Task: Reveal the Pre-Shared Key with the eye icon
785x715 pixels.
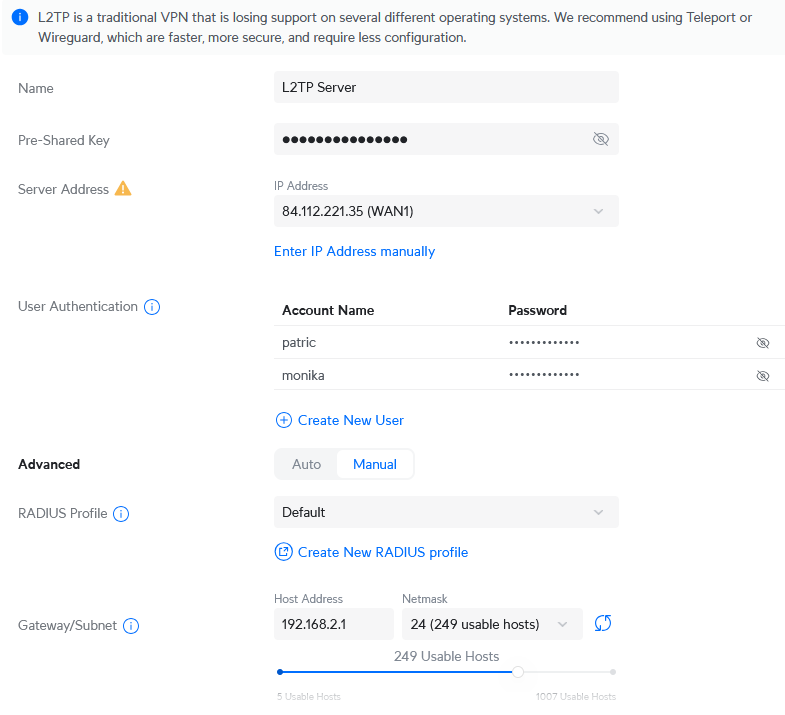Action: (x=600, y=139)
